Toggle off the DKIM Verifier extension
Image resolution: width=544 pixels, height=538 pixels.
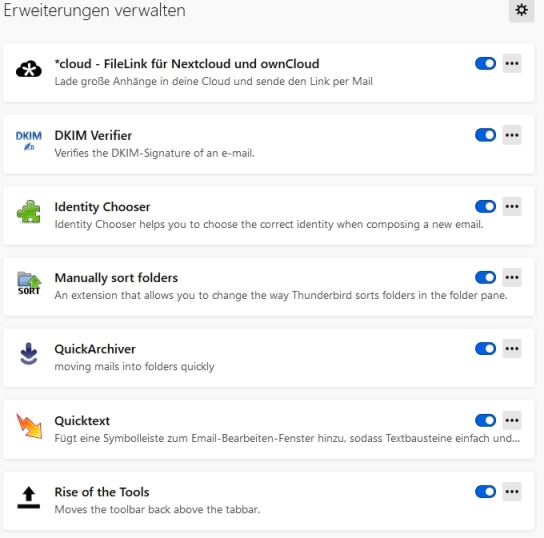(485, 135)
